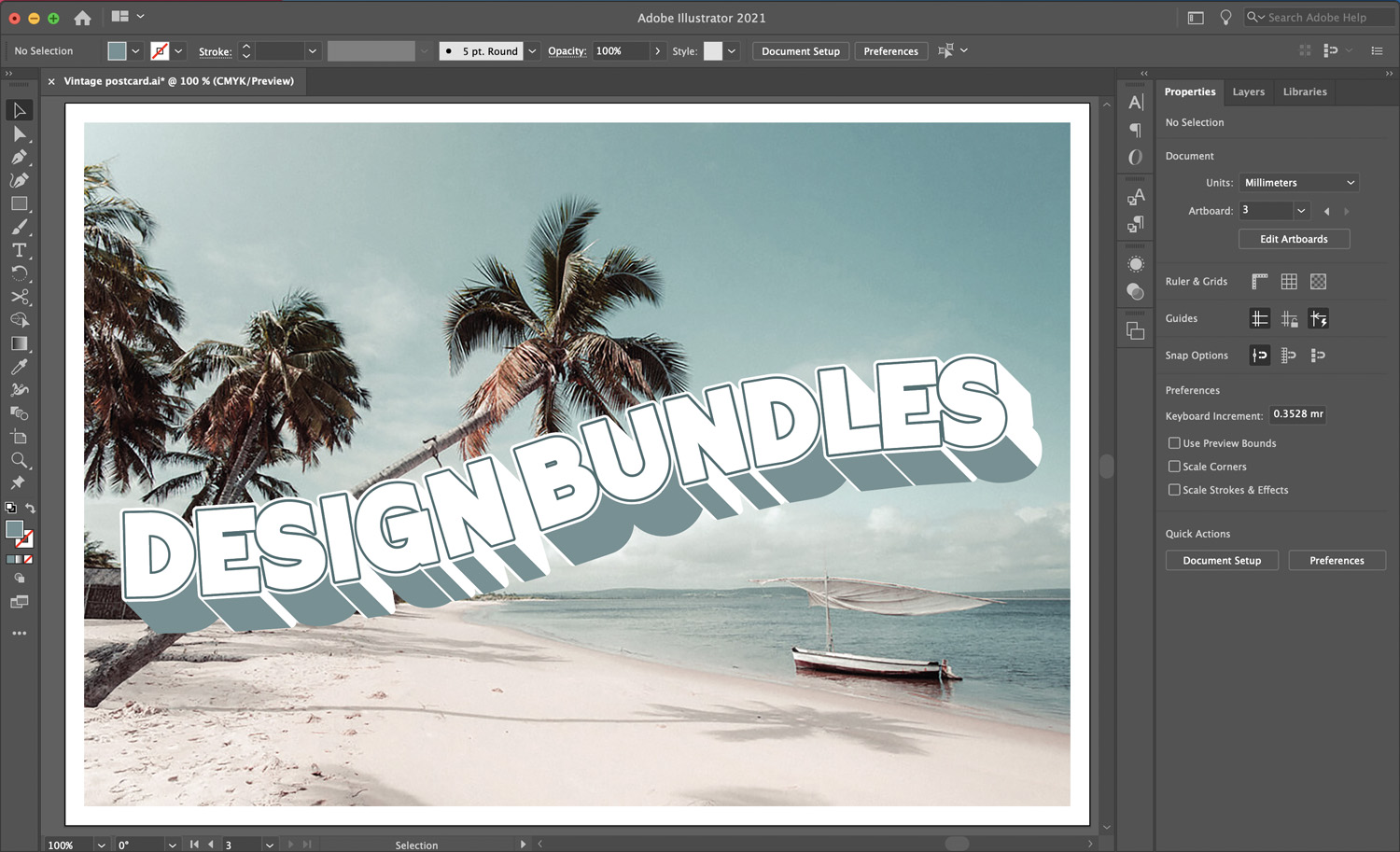Click toolbar fill color box

(14, 529)
